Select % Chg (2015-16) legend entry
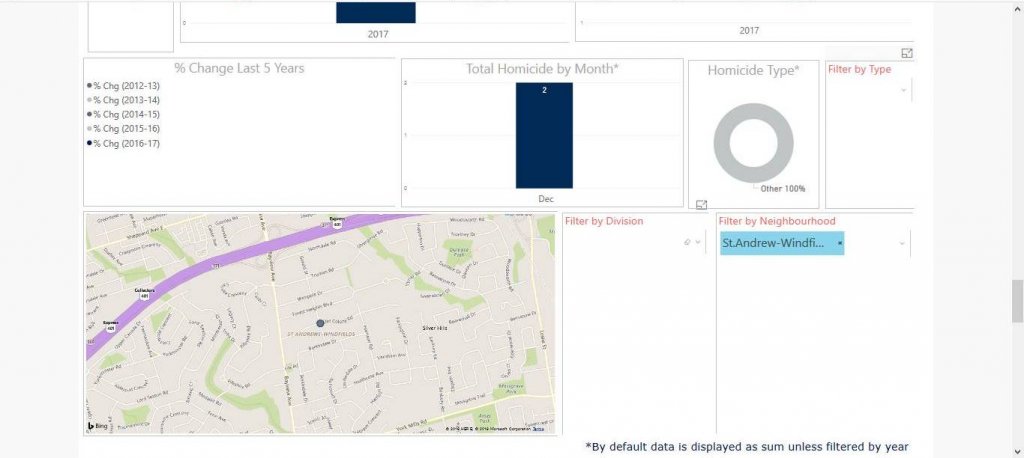This screenshot has width=1024, height=458. click(x=125, y=129)
